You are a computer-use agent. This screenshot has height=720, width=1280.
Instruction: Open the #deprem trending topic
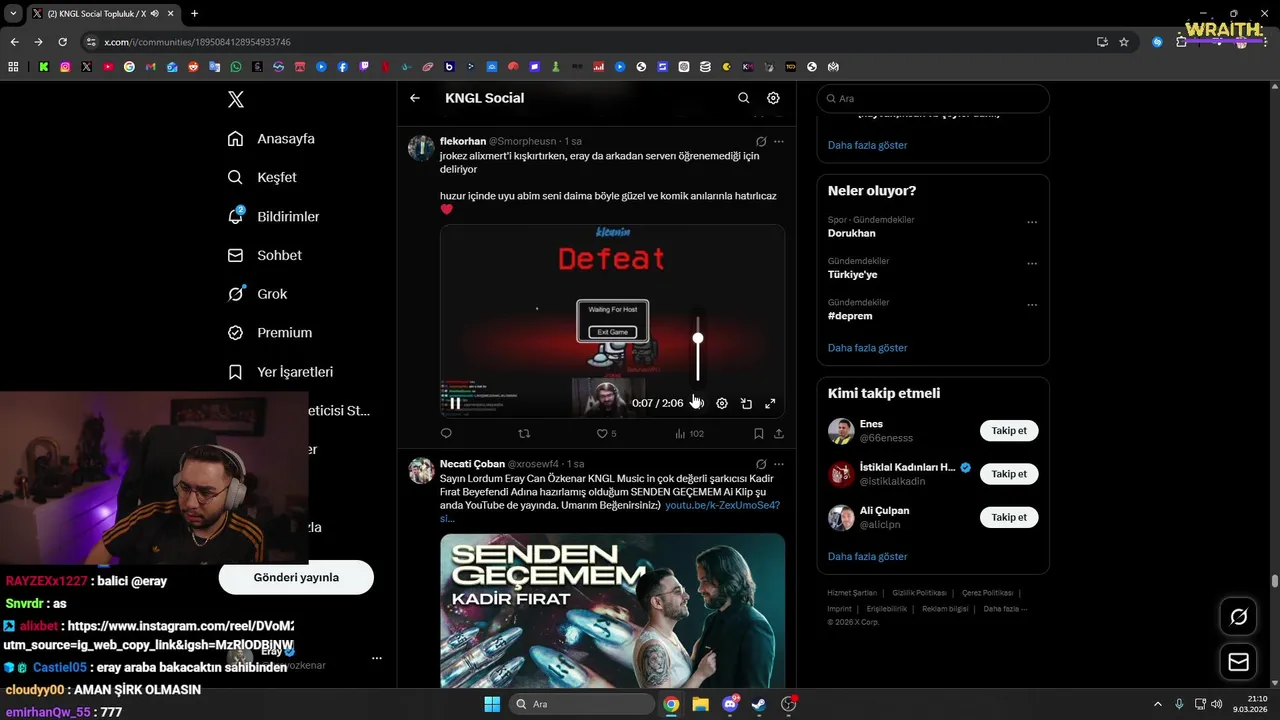click(850, 316)
